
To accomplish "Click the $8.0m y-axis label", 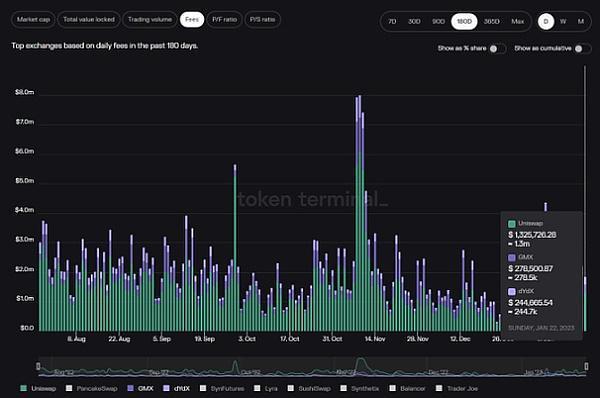I will click(24, 92).
